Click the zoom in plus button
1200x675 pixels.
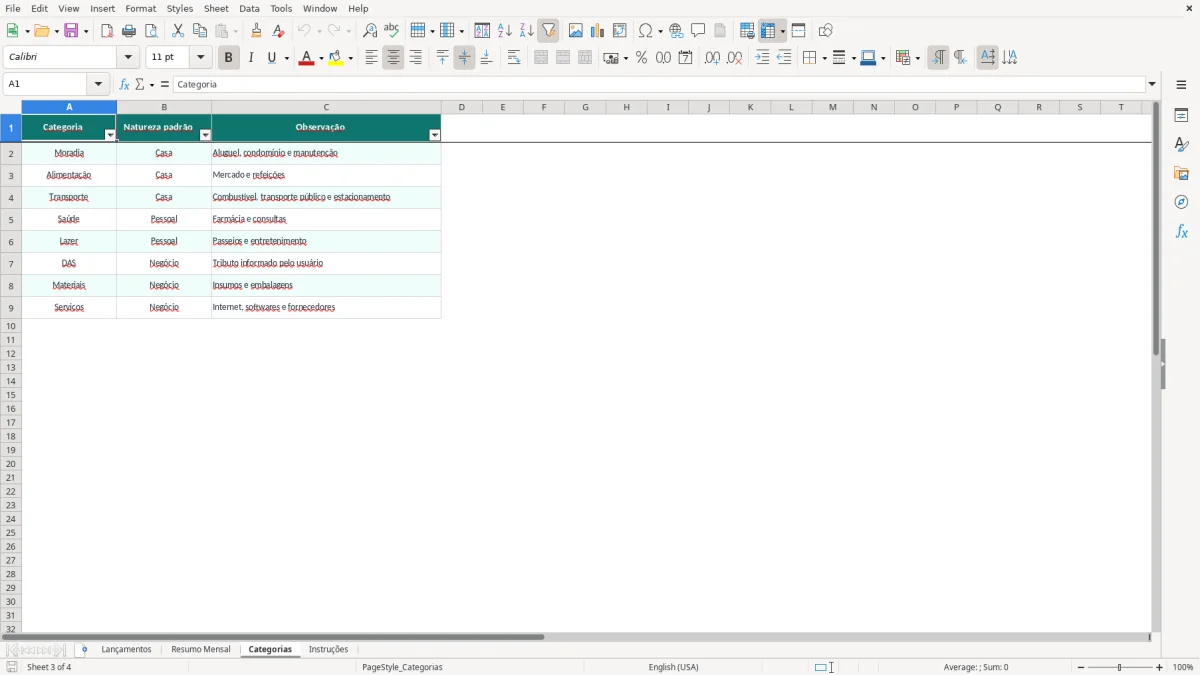(x=1160, y=667)
